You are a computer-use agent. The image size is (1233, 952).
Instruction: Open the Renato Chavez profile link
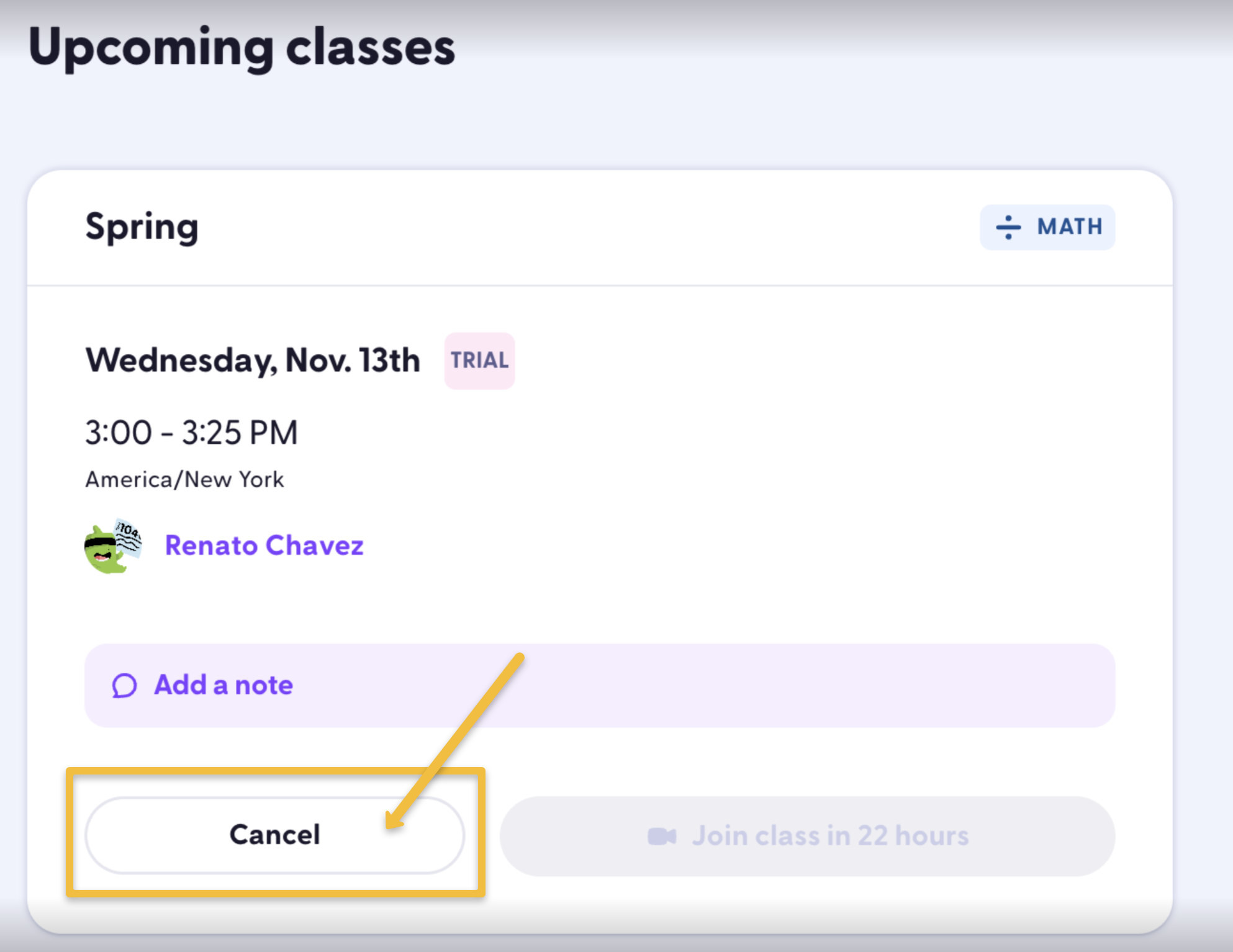[264, 546]
